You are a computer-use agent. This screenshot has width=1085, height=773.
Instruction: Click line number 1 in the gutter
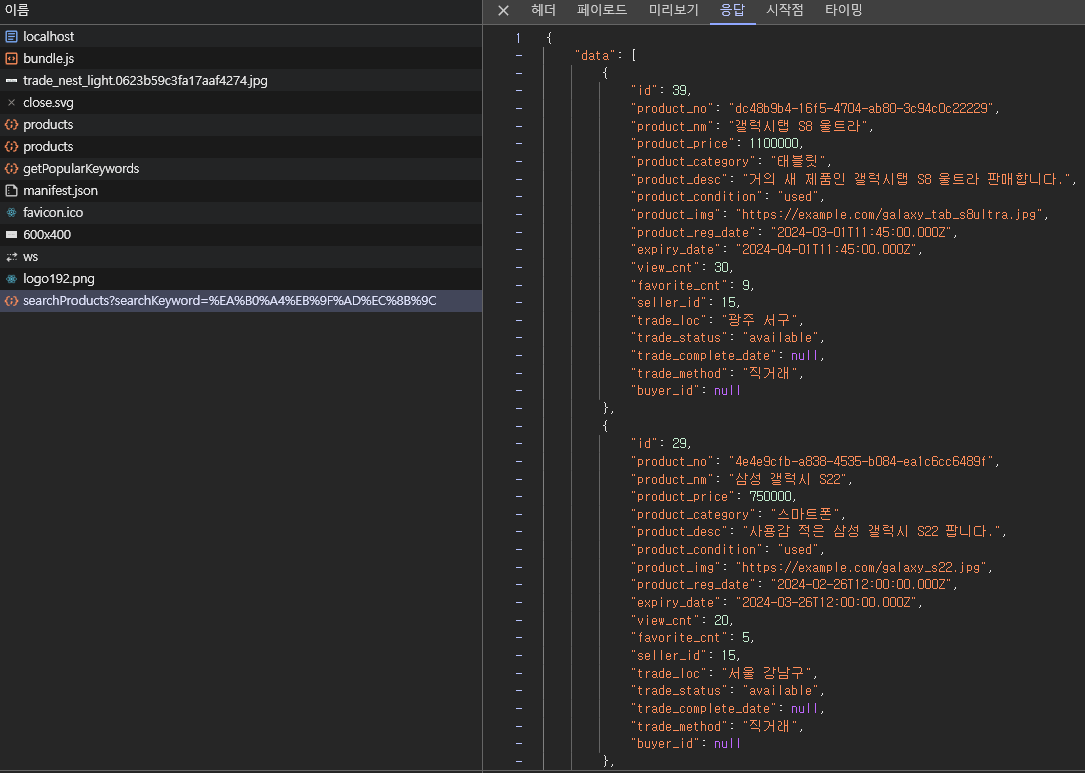coord(518,38)
